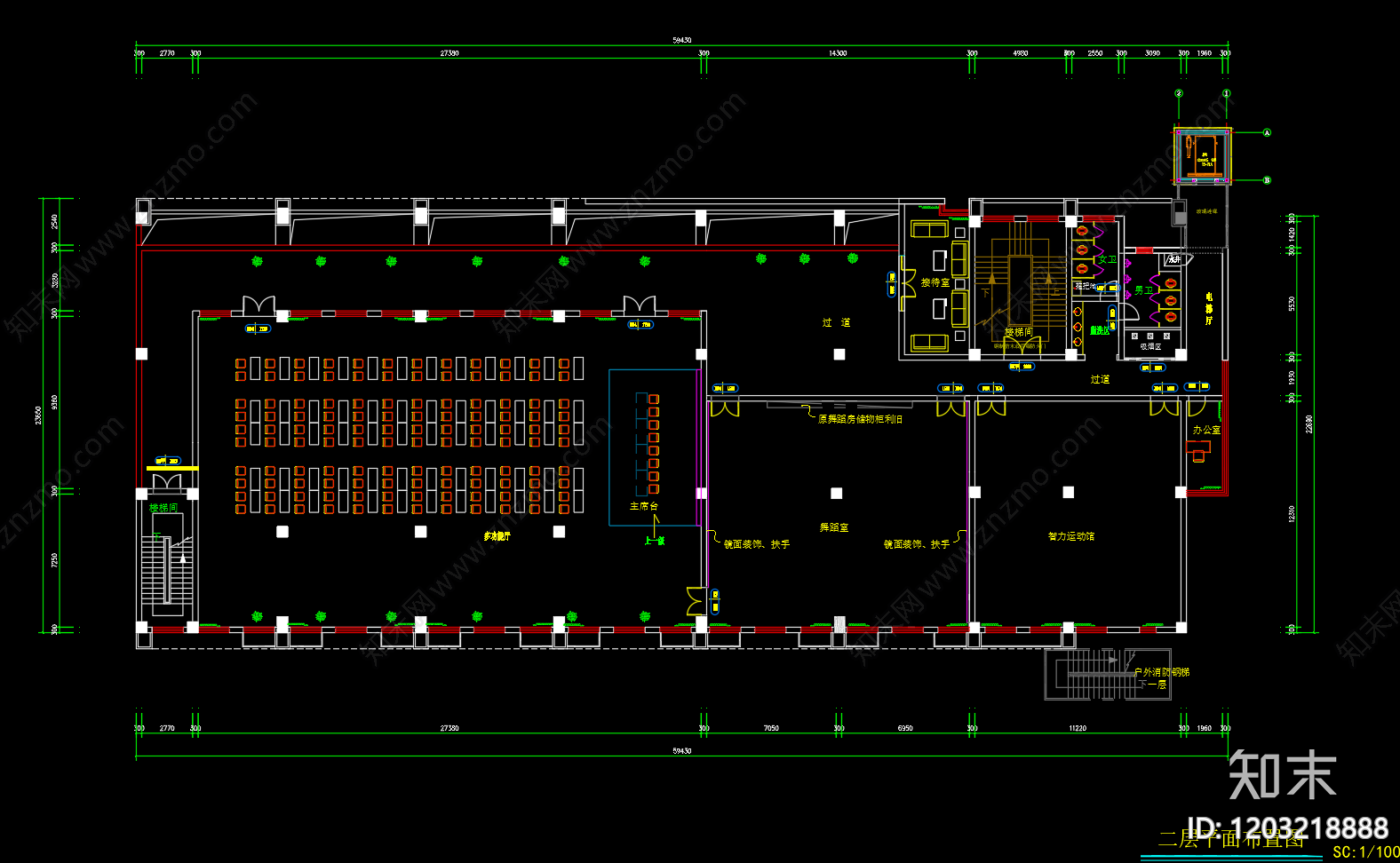Select the 办公室 label
1400x863 pixels.
(x=1206, y=430)
